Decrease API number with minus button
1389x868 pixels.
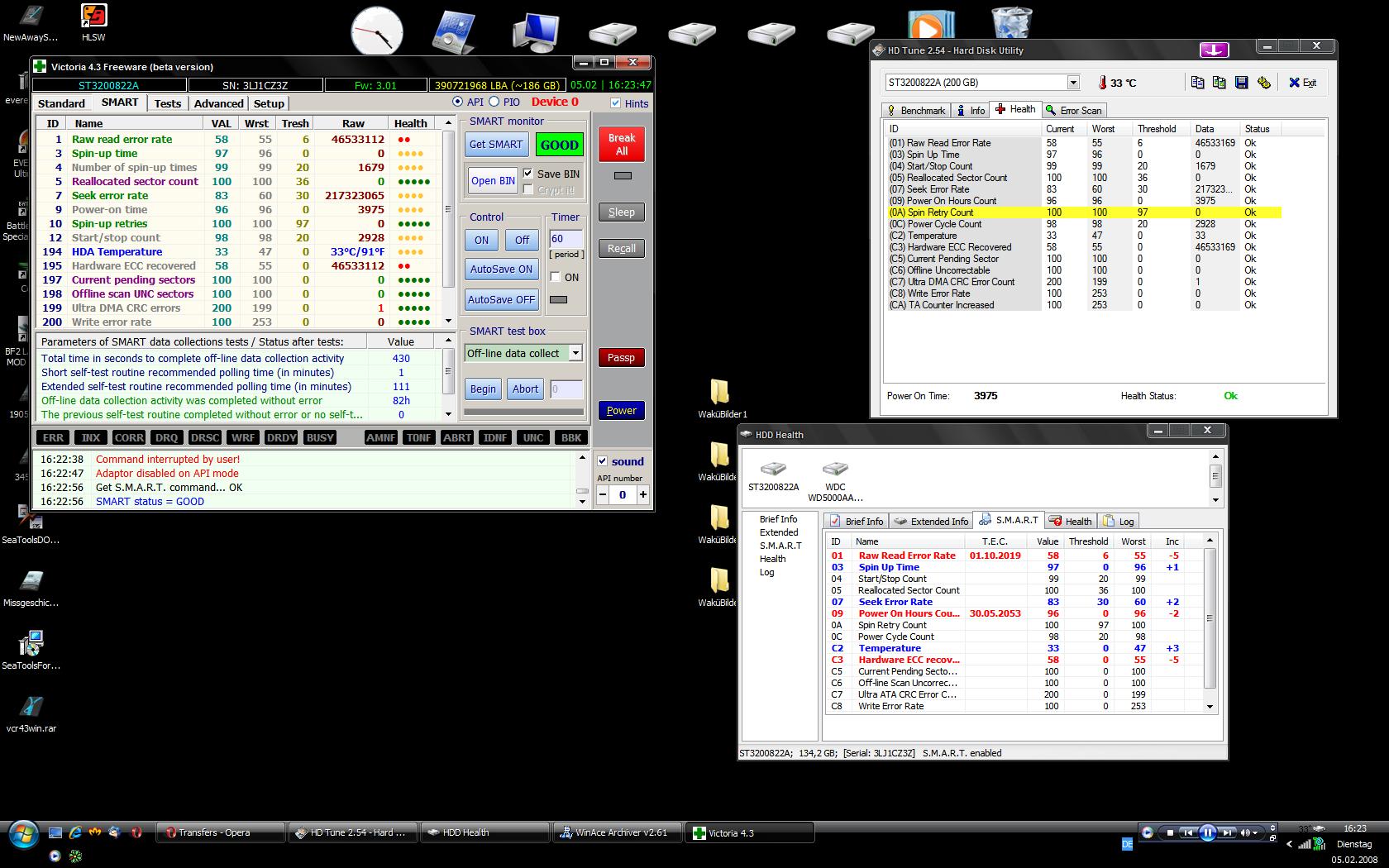pyautogui.click(x=603, y=494)
